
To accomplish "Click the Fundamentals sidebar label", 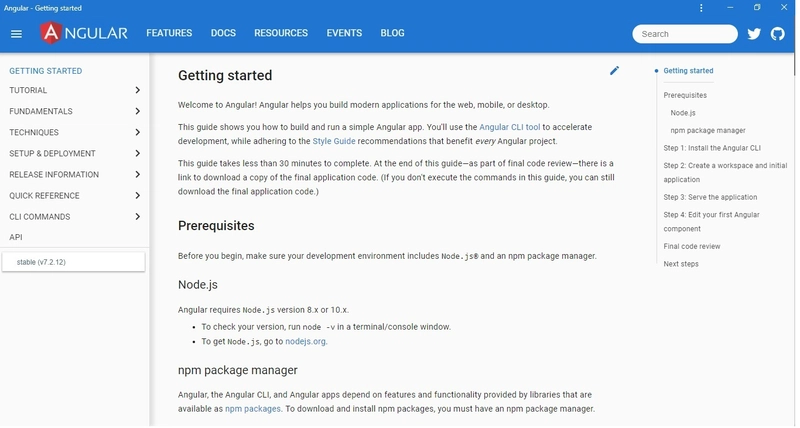I will click(41, 111).
